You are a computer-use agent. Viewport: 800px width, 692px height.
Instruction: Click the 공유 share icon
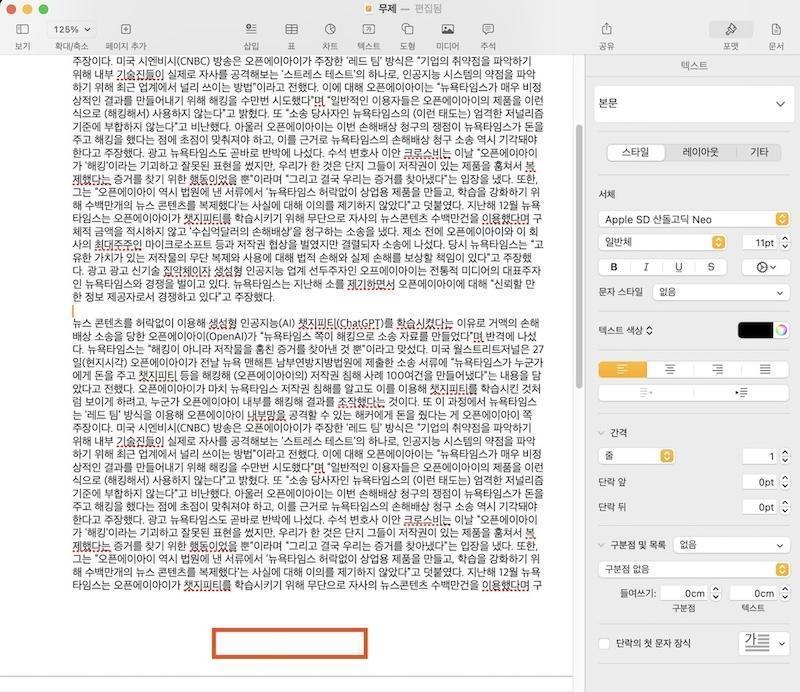(606, 29)
